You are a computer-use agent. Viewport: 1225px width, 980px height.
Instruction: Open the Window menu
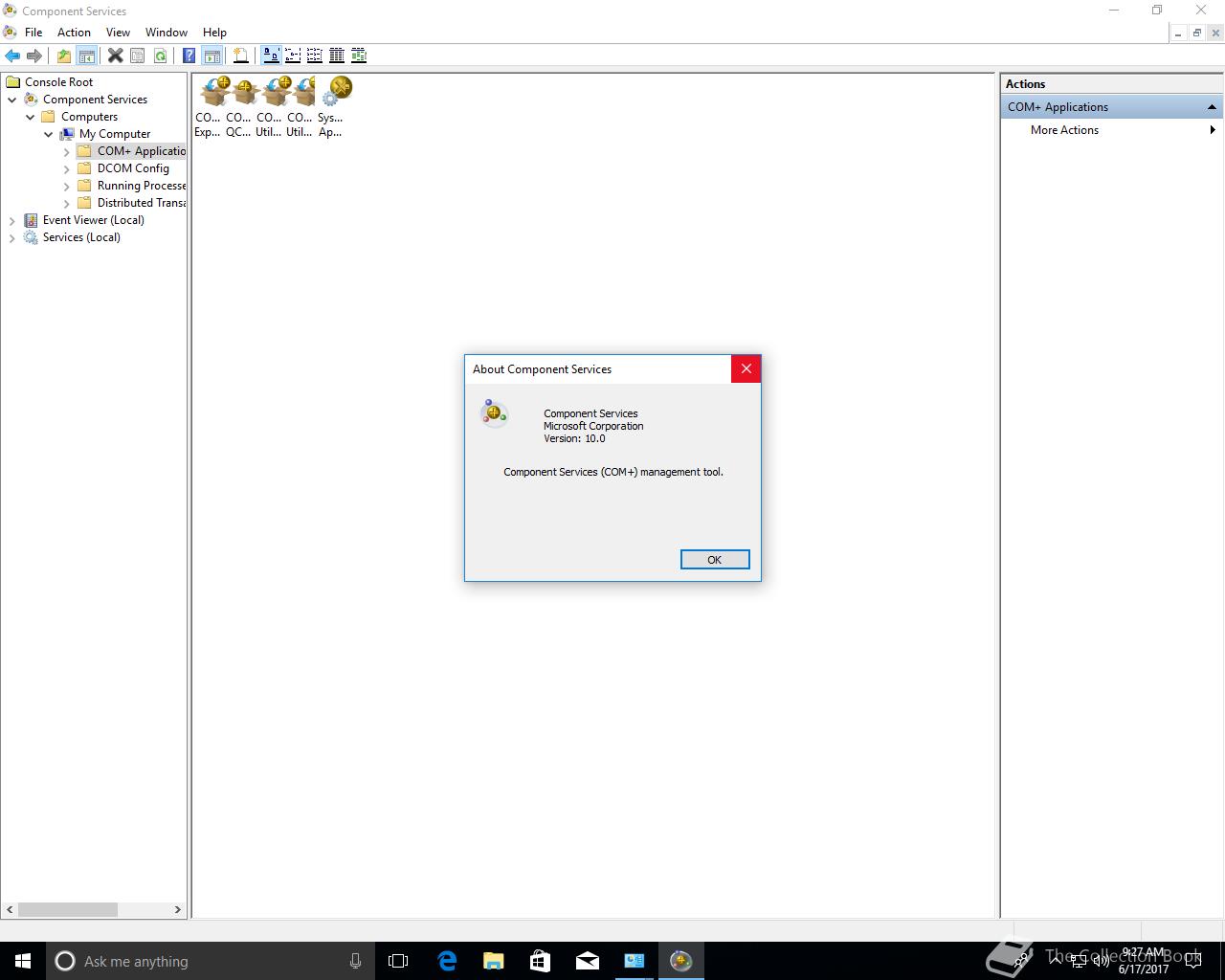pyautogui.click(x=167, y=33)
